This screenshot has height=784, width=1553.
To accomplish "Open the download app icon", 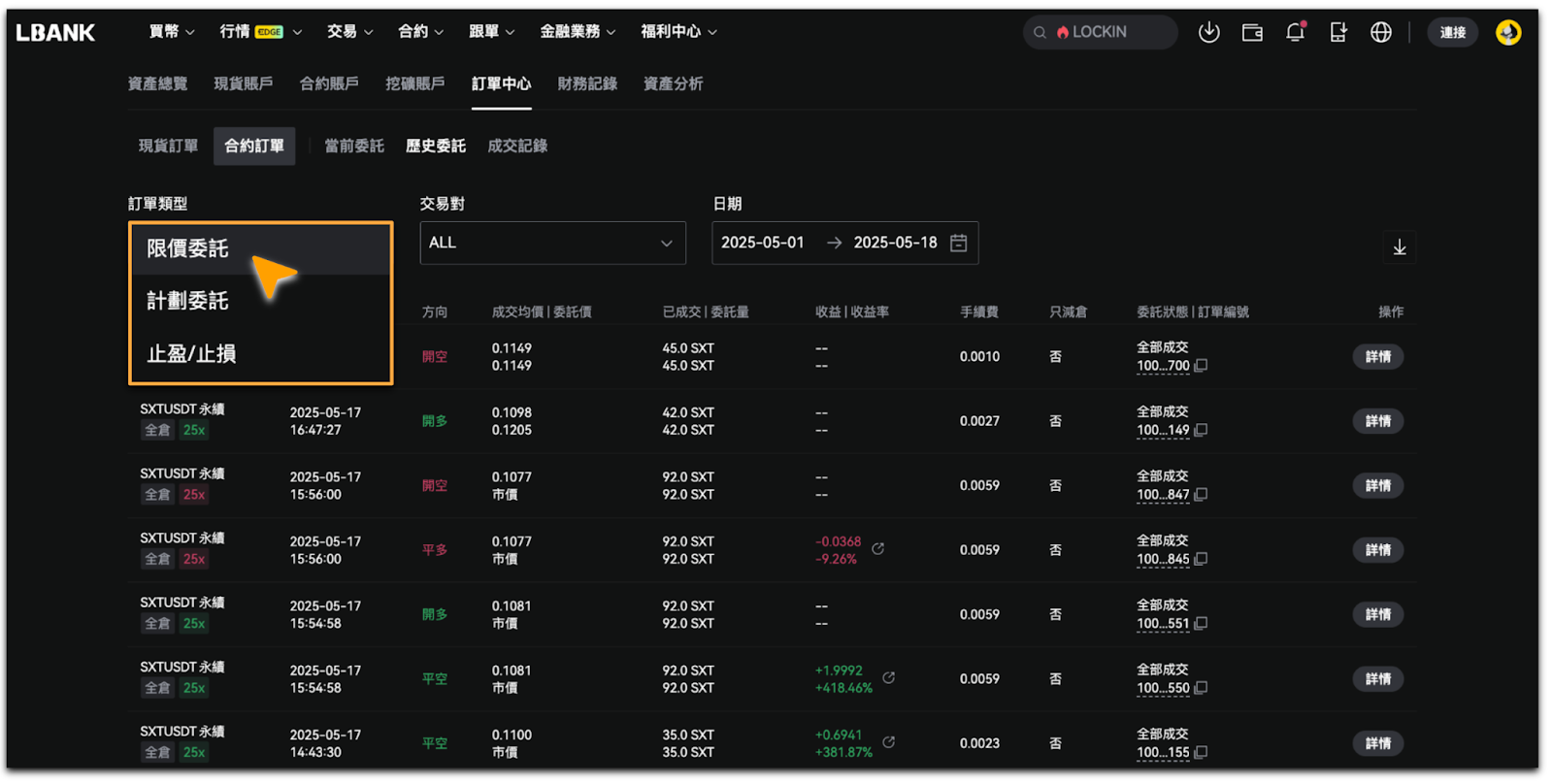I will (x=1208, y=32).
